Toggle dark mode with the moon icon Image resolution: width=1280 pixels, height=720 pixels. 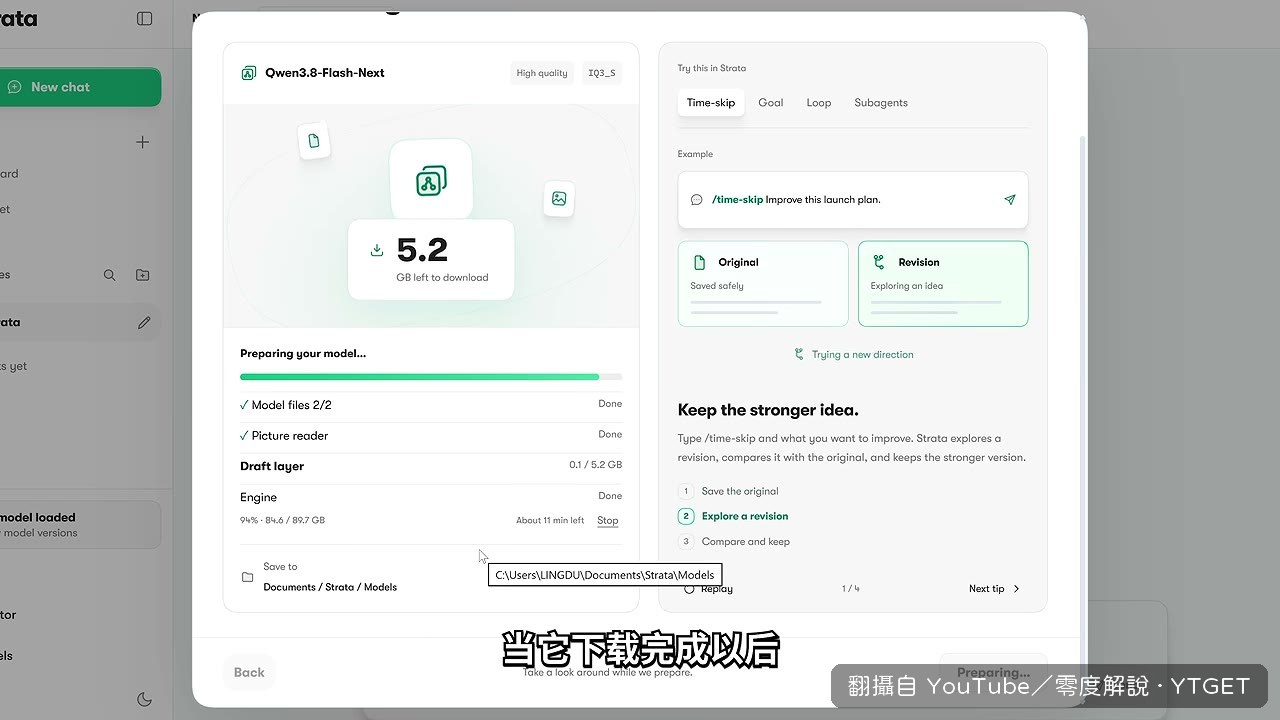pos(144,700)
